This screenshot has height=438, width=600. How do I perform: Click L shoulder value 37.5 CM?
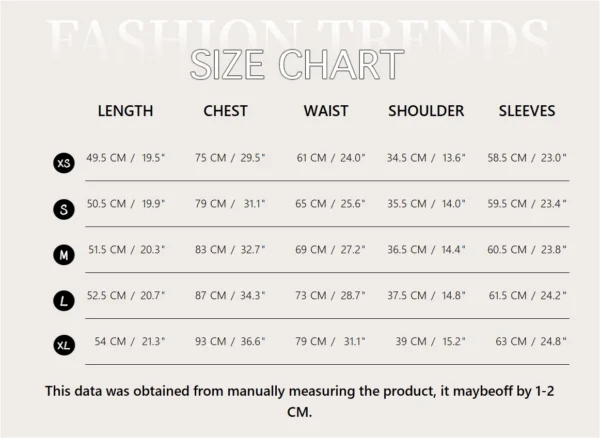407,295
